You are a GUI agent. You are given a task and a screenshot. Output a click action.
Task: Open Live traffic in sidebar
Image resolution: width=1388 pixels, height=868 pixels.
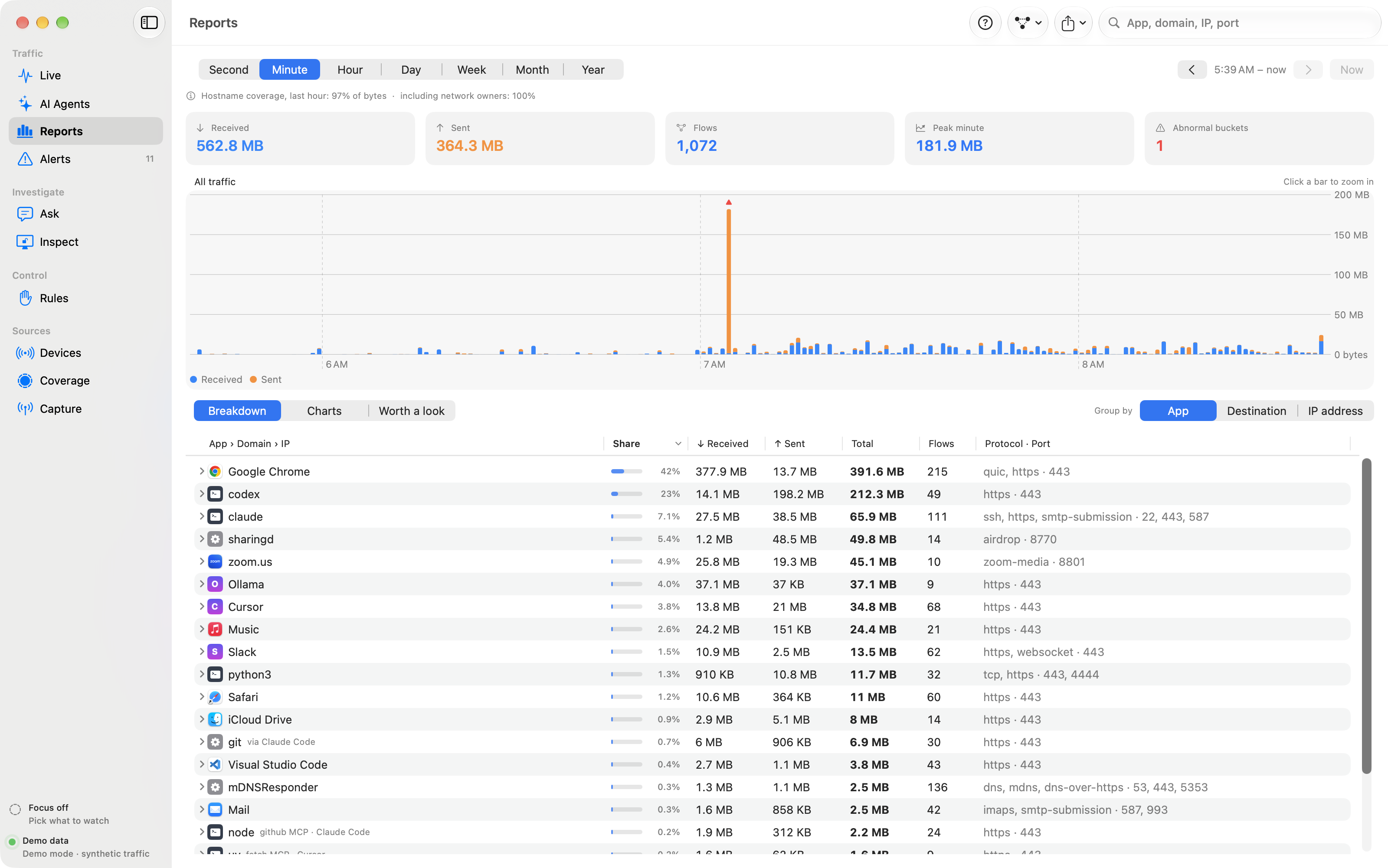pos(85,75)
